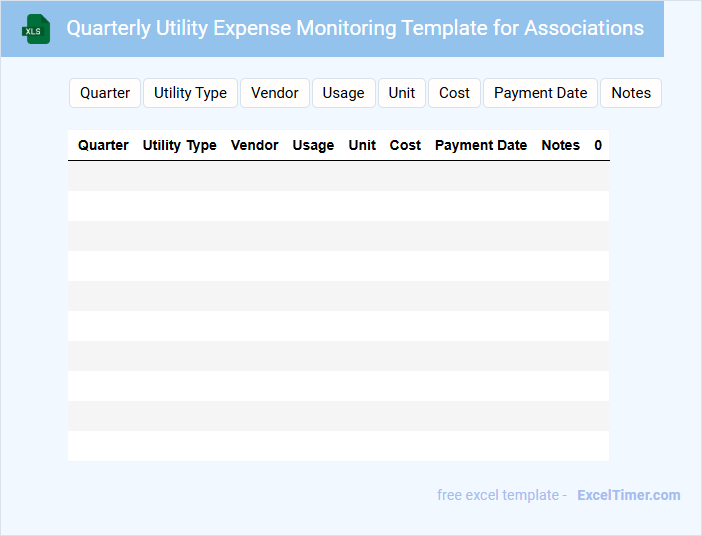Click the green XLS file icon
Viewport: 702px width, 536px height.
36,29
